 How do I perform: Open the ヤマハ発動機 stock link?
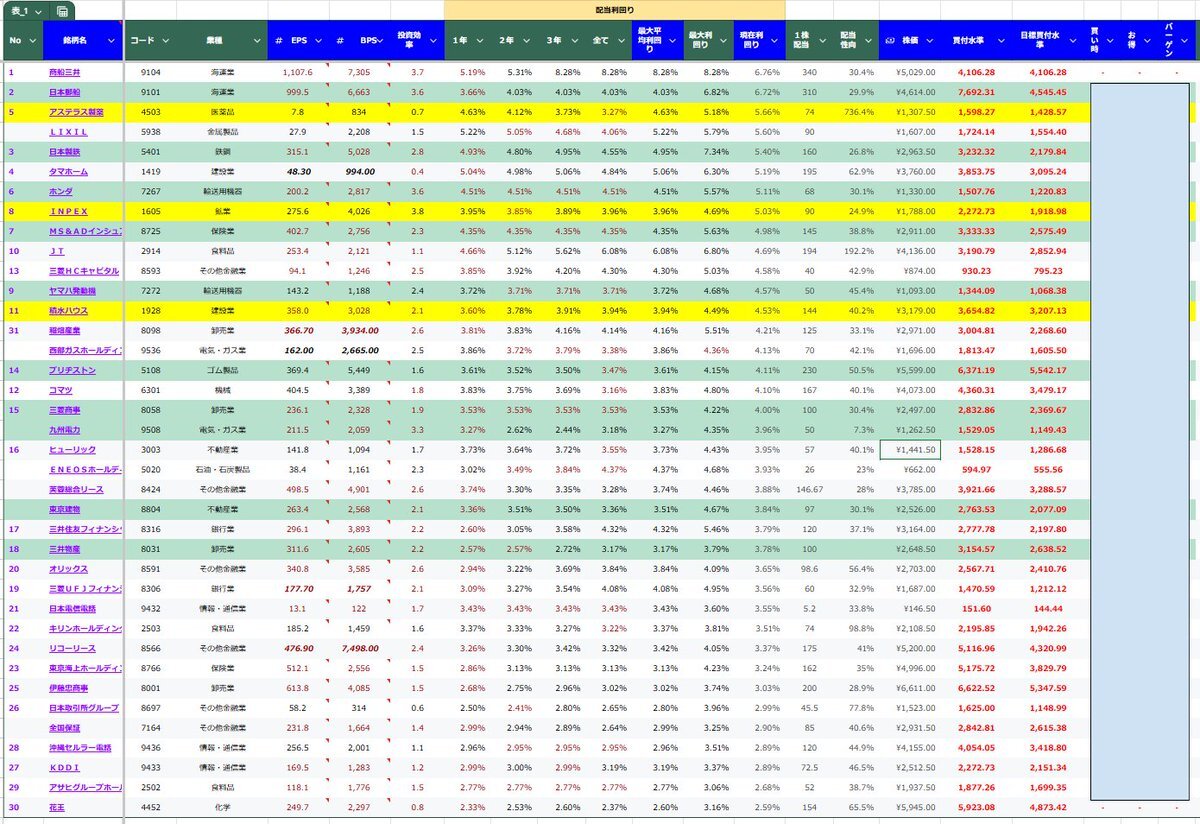pyautogui.click(x=72, y=290)
